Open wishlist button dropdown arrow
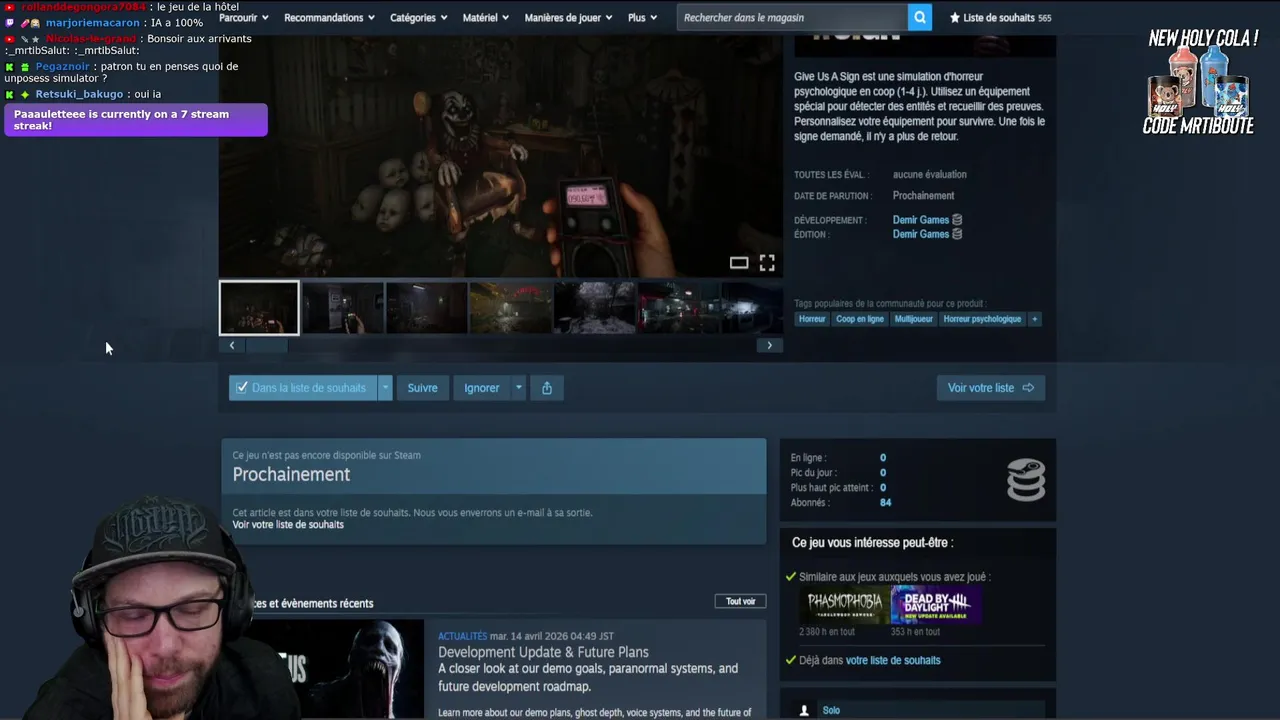The image size is (1280, 720). click(385, 388)
